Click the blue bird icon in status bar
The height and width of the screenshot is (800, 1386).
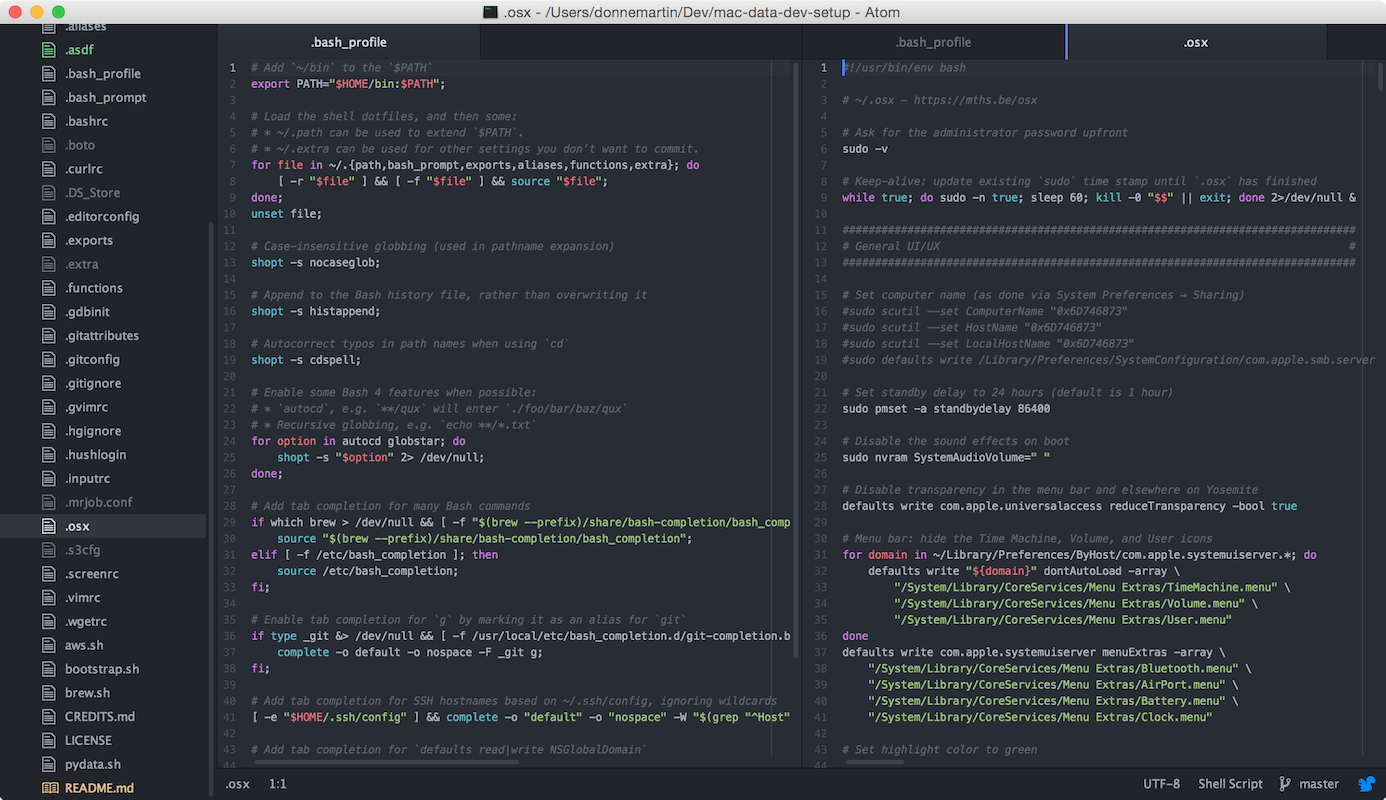(1366, 784)
